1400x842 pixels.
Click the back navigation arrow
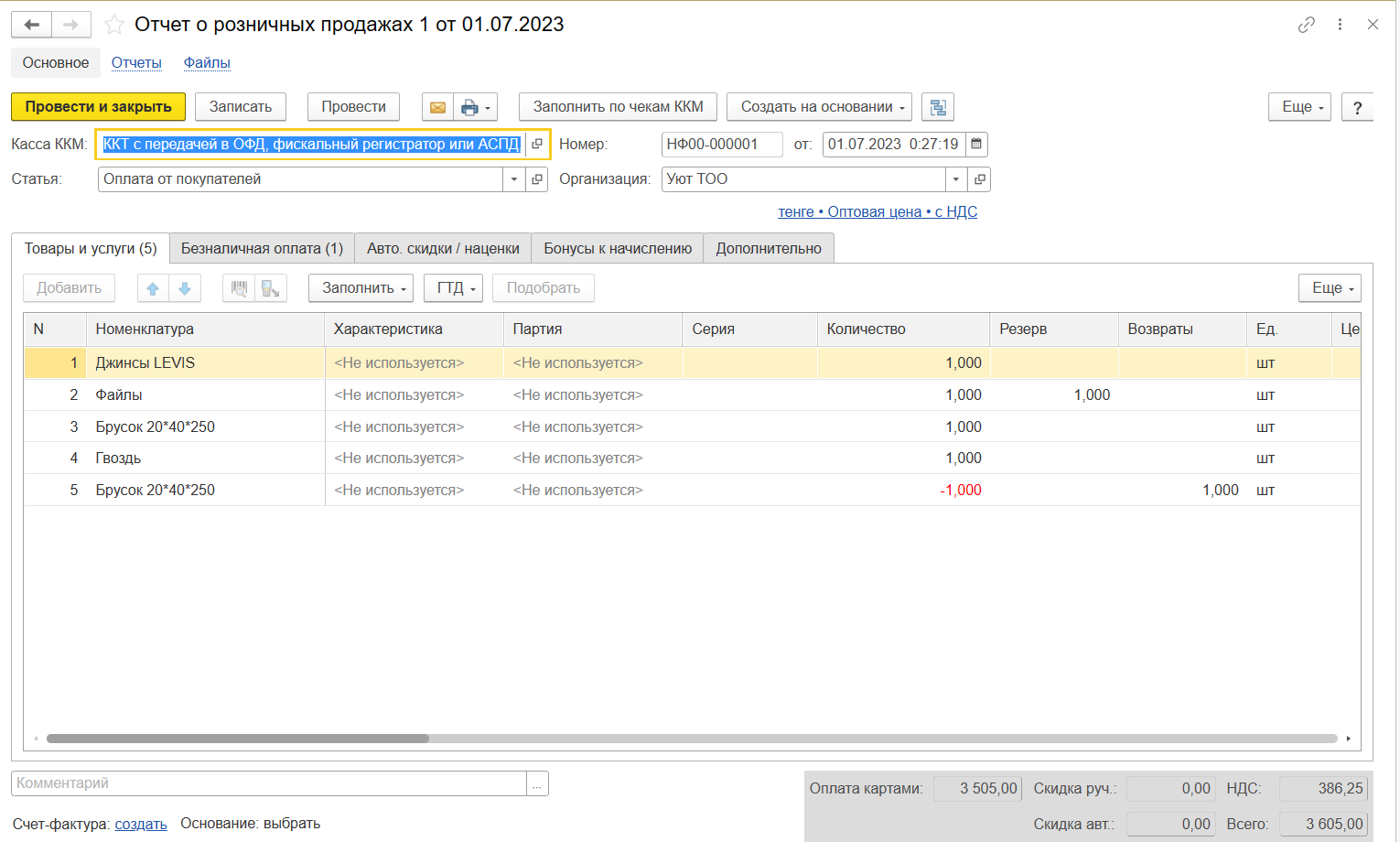click(x=32, y=25)
